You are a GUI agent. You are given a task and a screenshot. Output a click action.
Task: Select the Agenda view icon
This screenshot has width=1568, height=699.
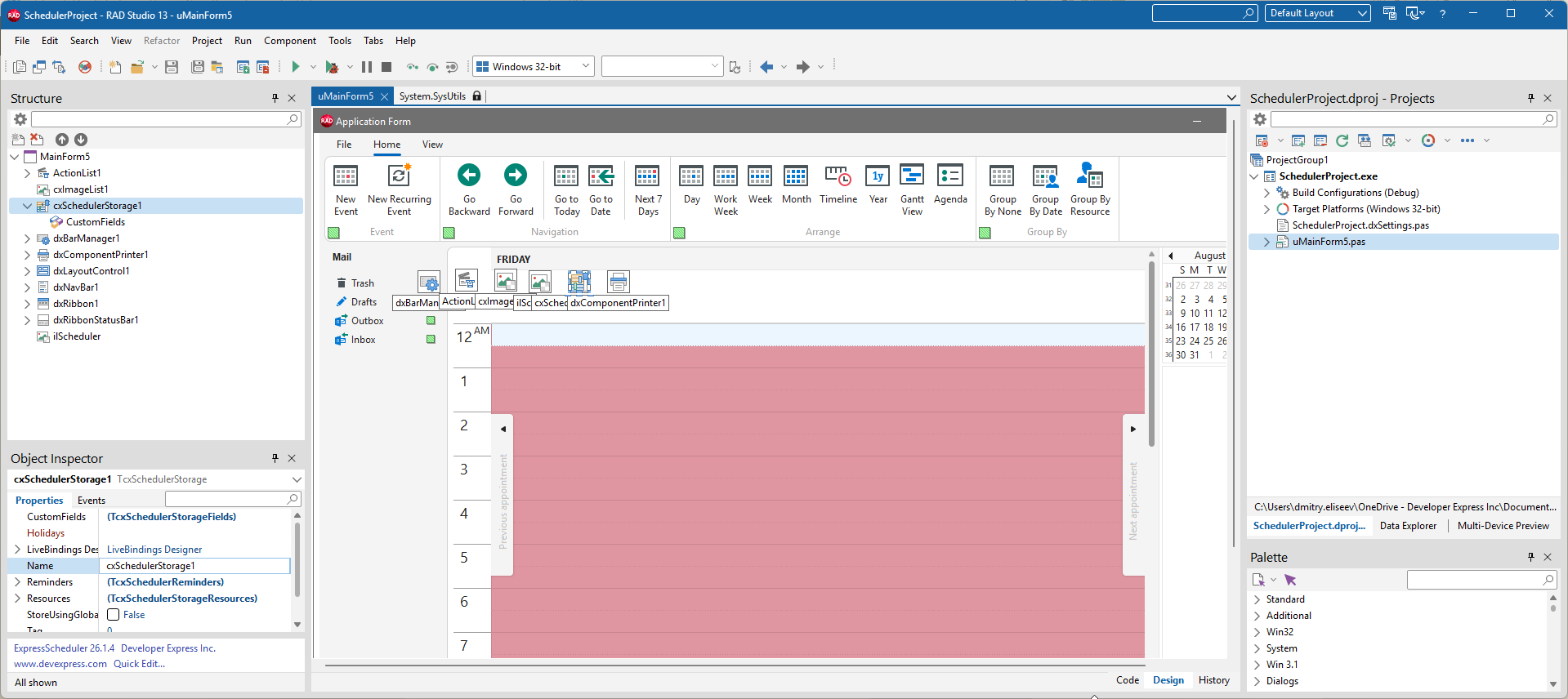tap(950, 176)
